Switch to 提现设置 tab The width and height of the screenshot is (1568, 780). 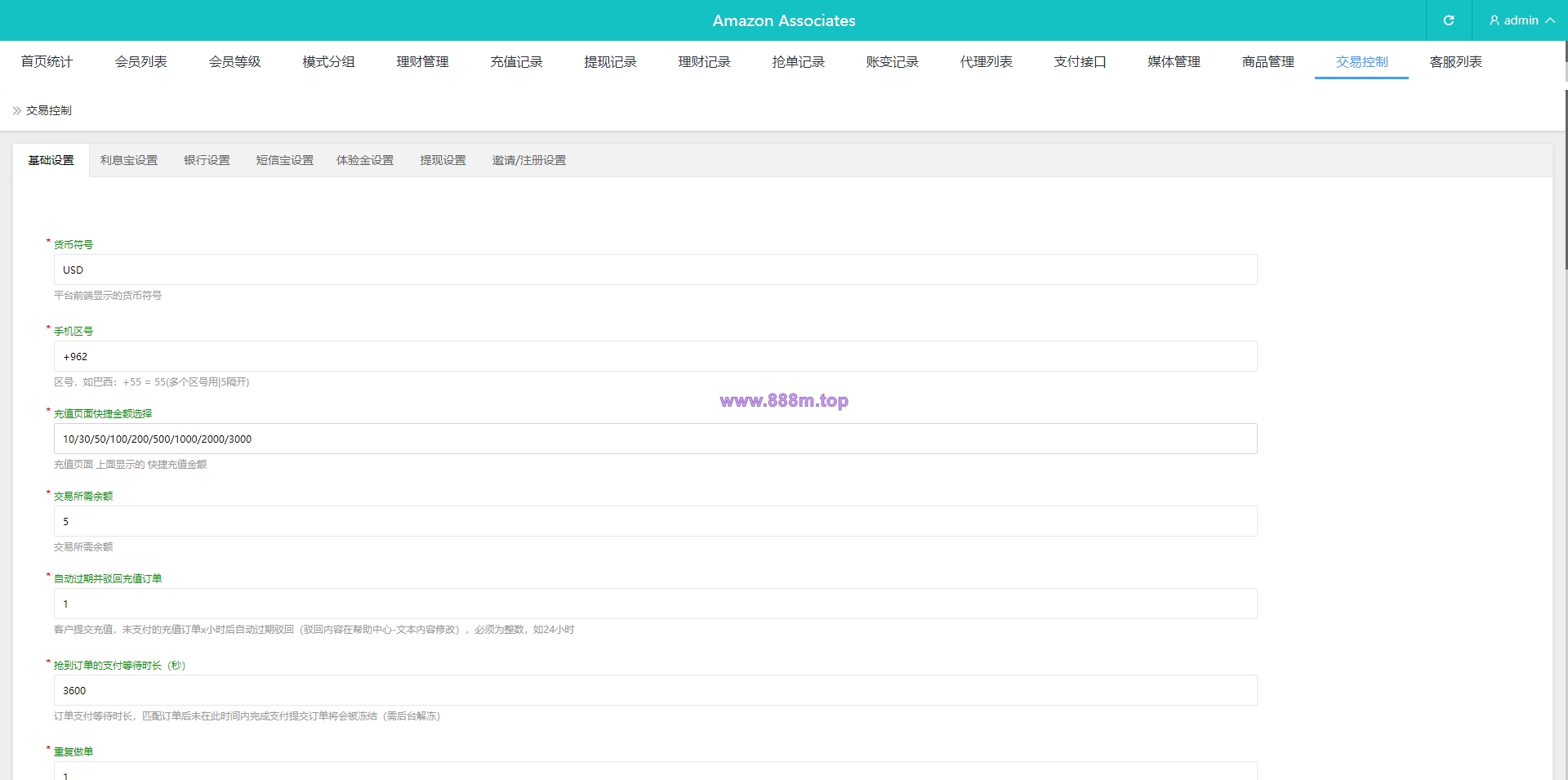pos(443,161)
